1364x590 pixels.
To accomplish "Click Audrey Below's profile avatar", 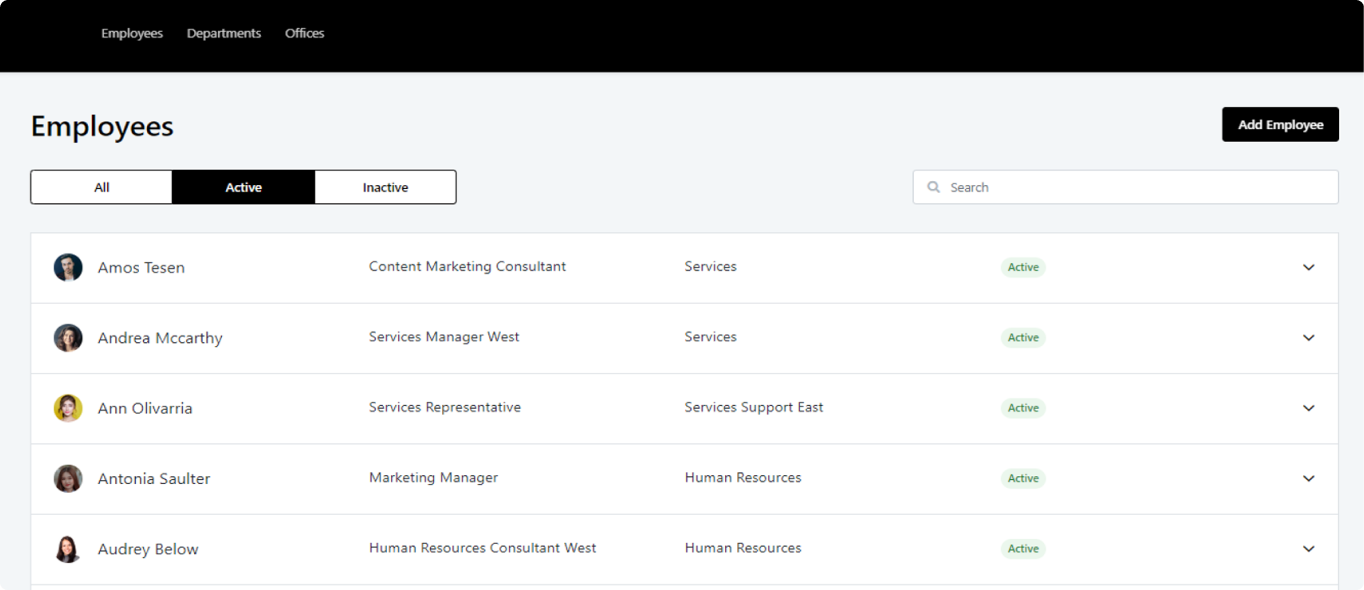I will pyautogui.click(x=68, y=549).
